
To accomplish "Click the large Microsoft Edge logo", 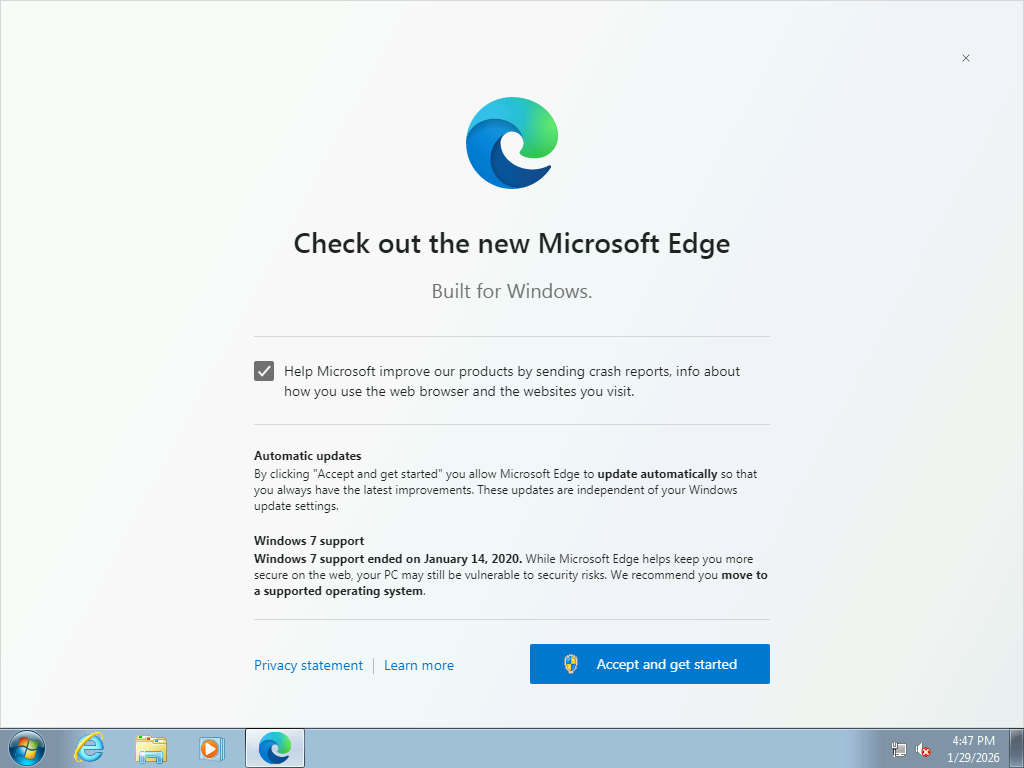I will pos(512,143).
